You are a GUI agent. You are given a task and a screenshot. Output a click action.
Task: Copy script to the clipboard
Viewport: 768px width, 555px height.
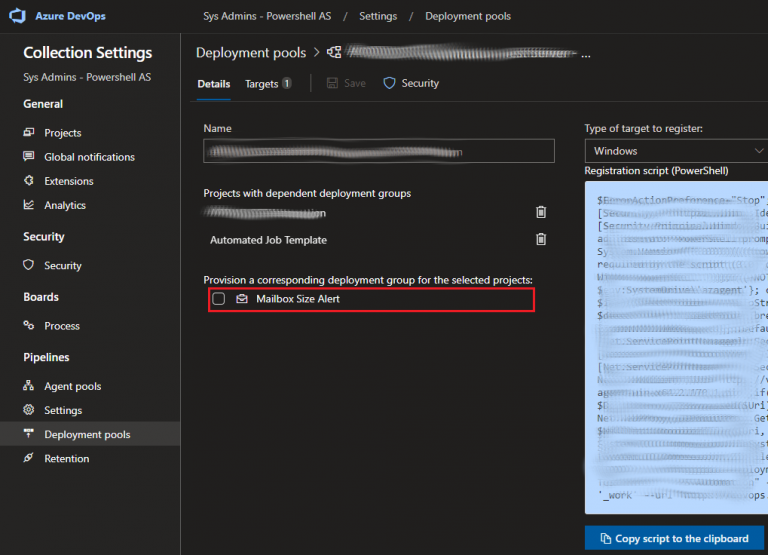[674, 538]
